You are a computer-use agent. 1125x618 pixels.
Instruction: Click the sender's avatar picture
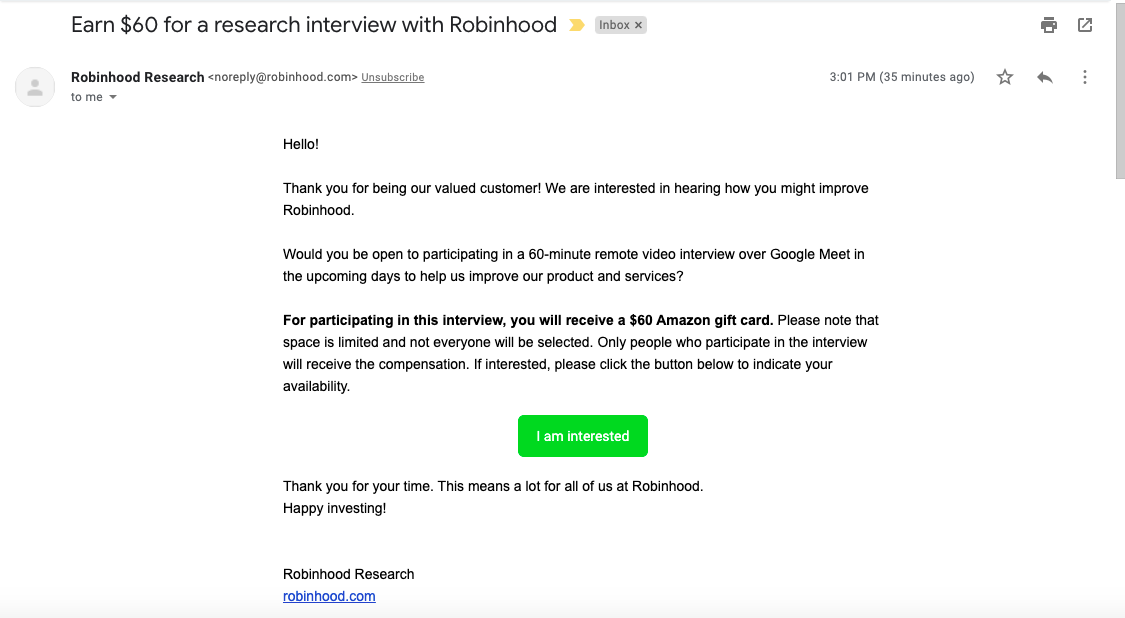(35, 87)
